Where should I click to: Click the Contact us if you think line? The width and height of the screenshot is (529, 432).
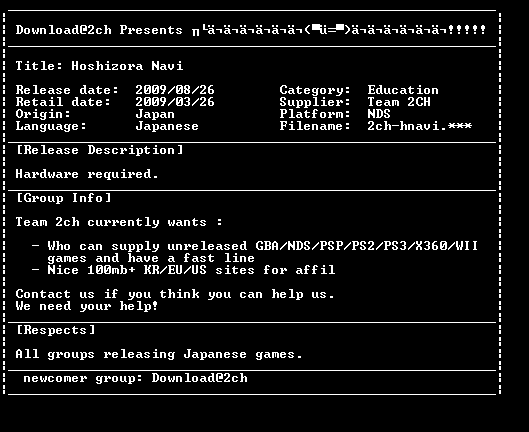click(175, 294)
